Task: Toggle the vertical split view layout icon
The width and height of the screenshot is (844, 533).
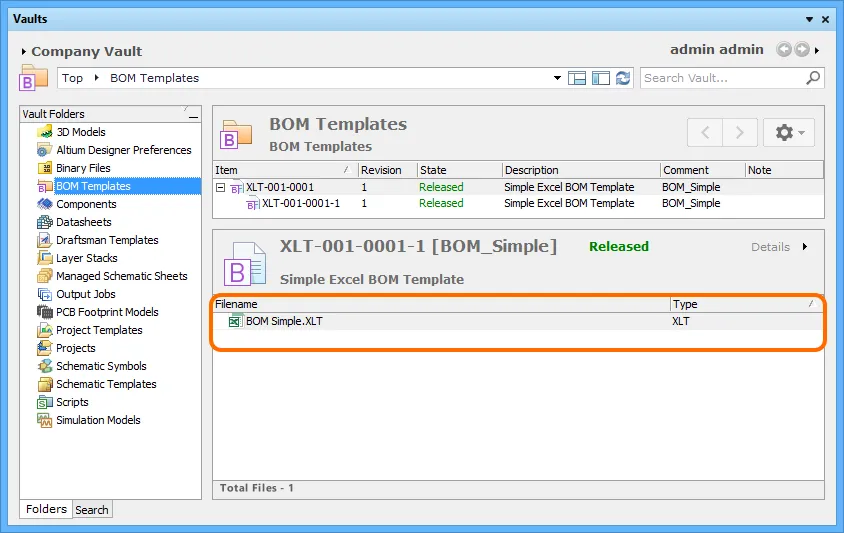Action: 600,78
